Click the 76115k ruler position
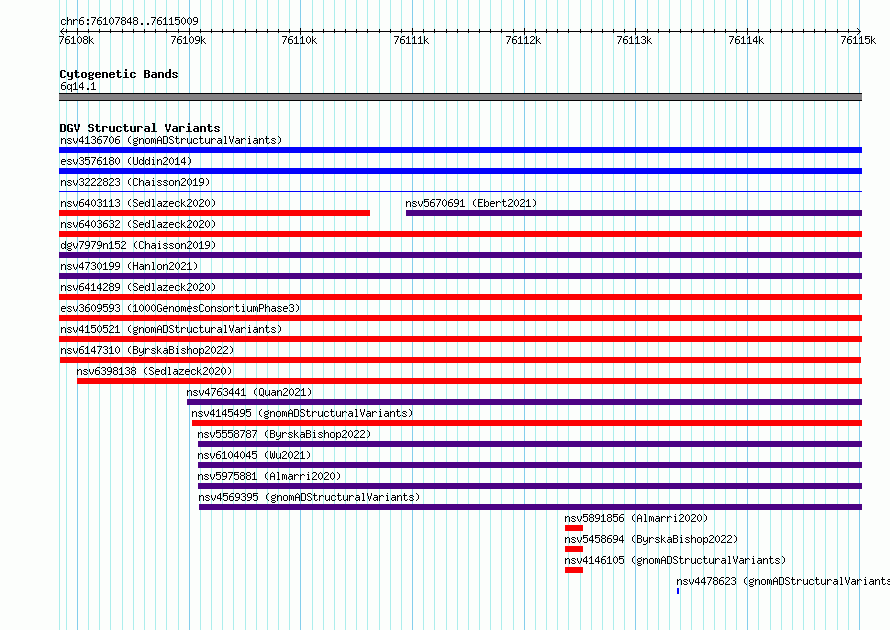 (858, 40)
